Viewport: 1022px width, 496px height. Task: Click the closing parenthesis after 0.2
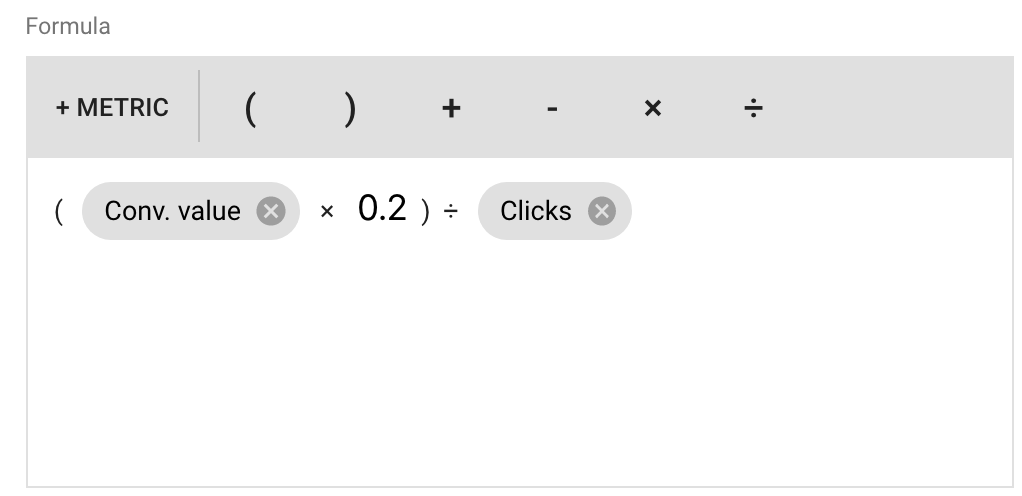click(x=425, y=212)
